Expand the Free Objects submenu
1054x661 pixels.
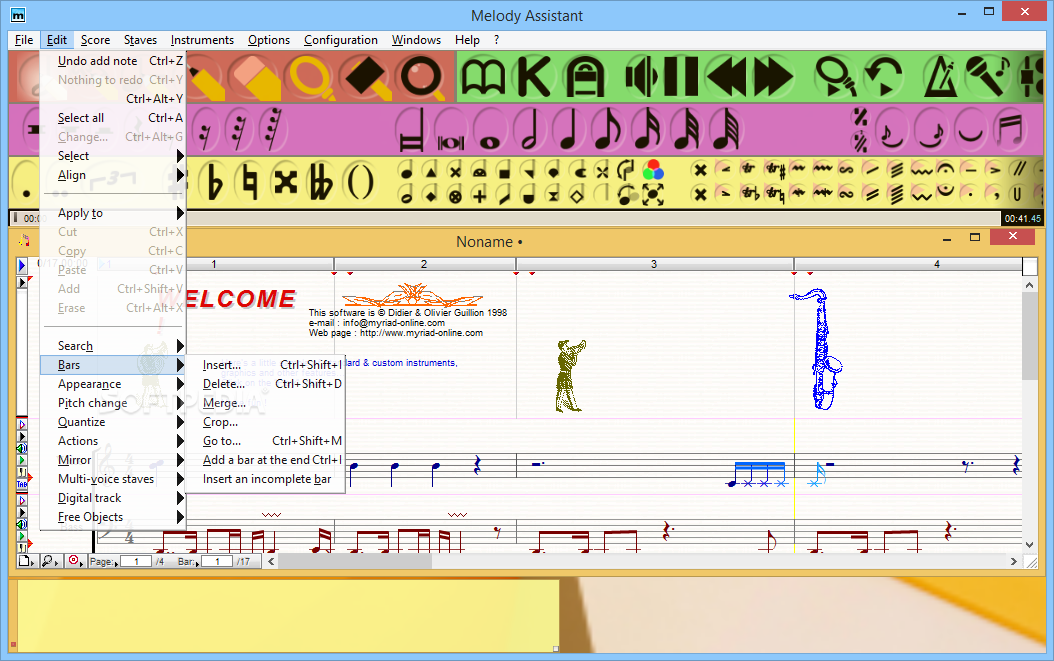(x=113, y=517)
